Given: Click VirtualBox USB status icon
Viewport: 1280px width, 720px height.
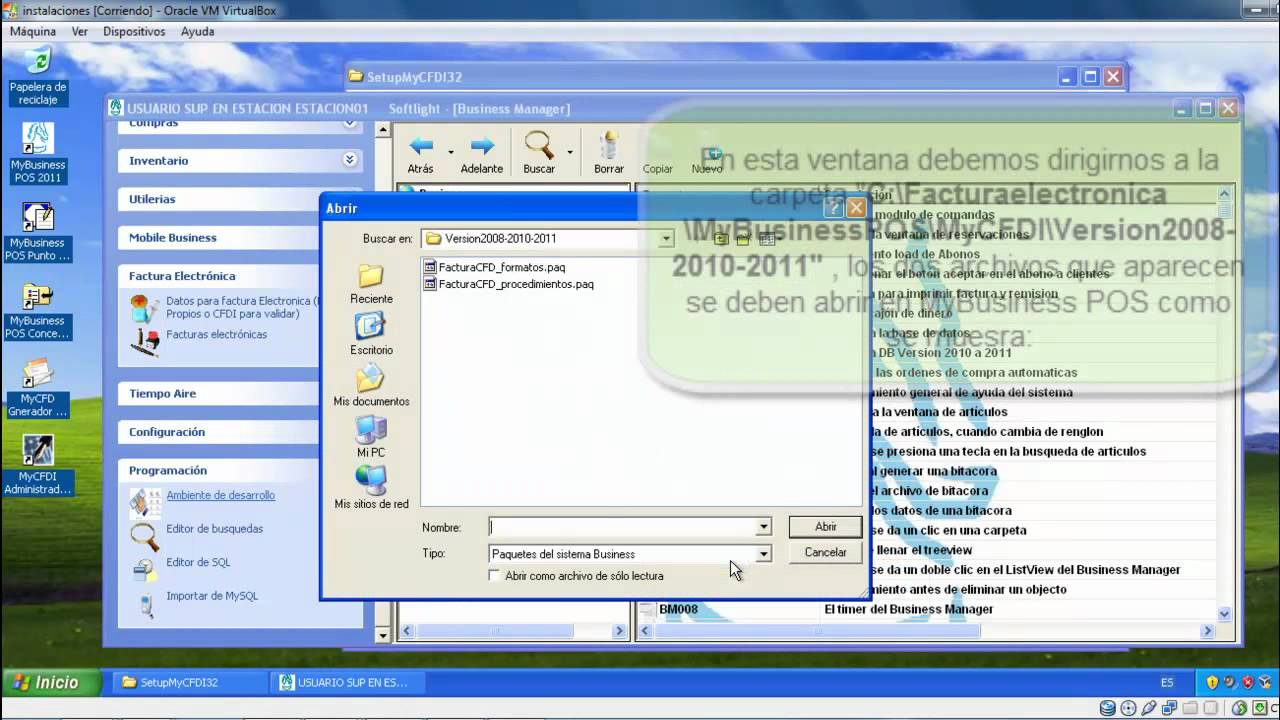Looking at the screenshot, I should pos(1148,708).
